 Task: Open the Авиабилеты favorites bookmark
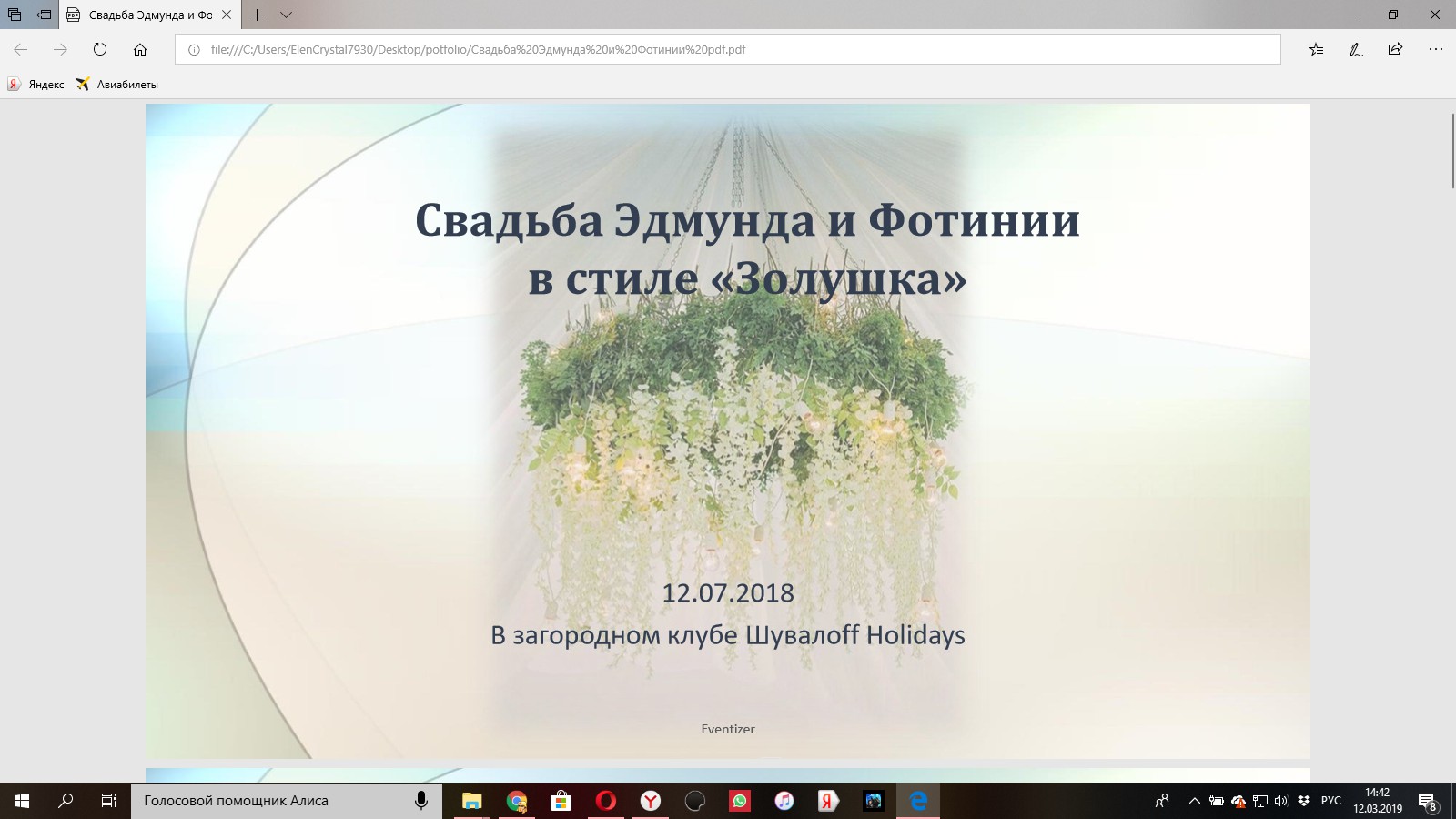click(117, 85)
